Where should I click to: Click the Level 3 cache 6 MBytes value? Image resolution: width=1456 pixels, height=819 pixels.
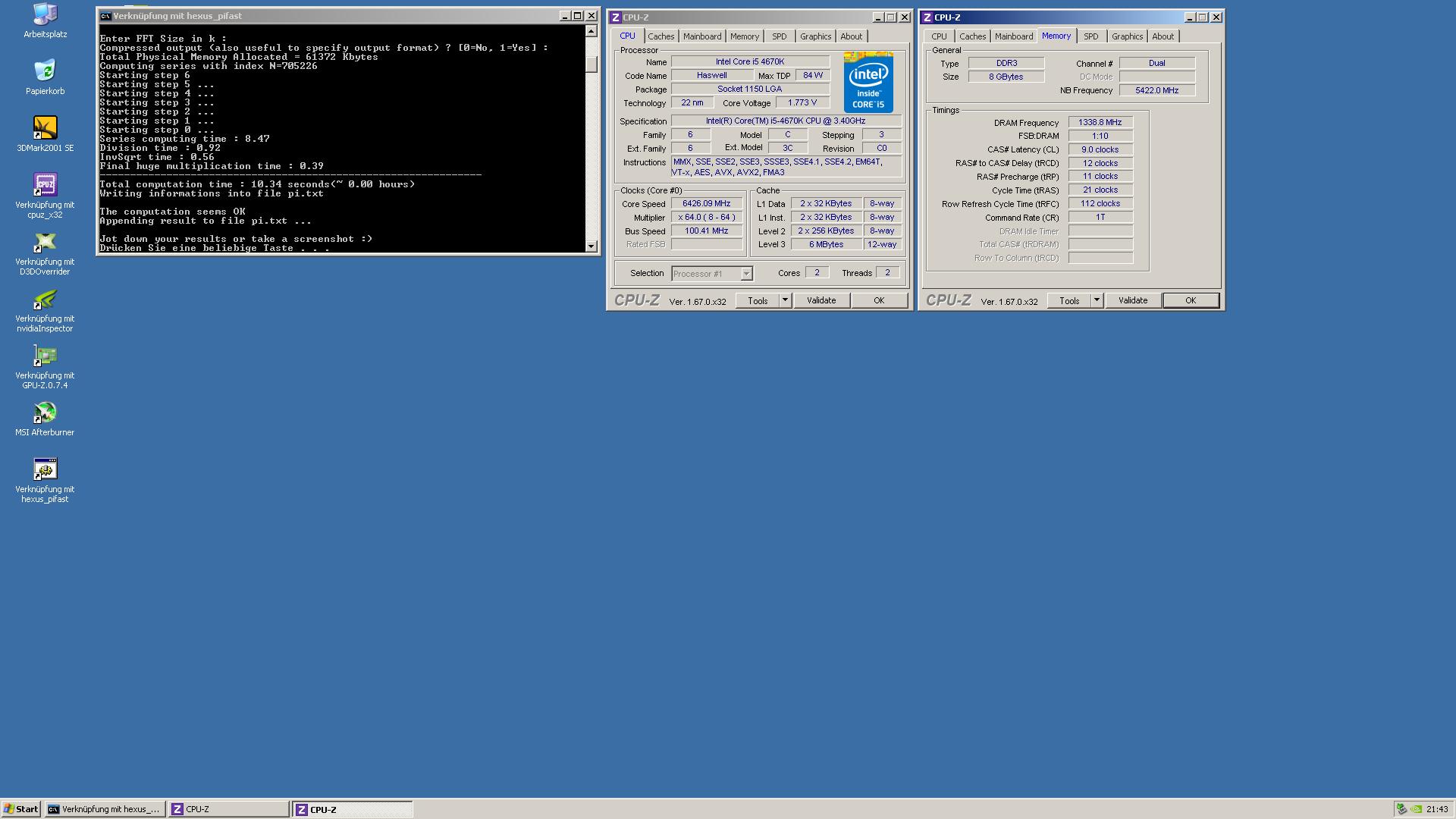(x=827, y=245)
